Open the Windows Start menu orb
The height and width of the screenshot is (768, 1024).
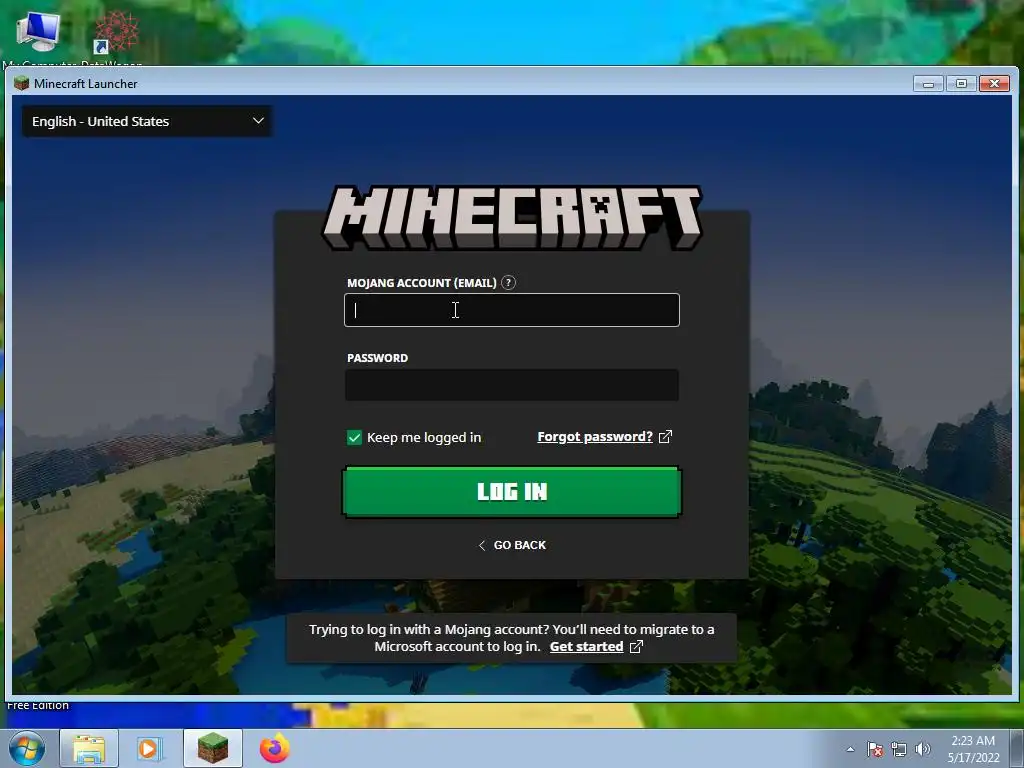pos(26,748)
